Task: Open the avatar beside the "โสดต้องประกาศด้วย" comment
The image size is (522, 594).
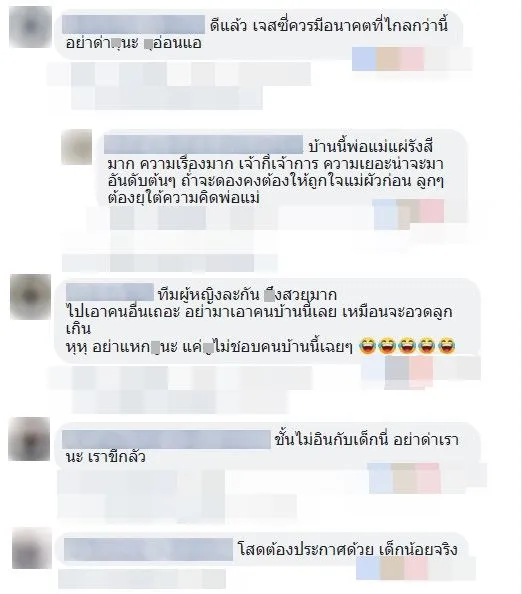Action: [32, 548]
